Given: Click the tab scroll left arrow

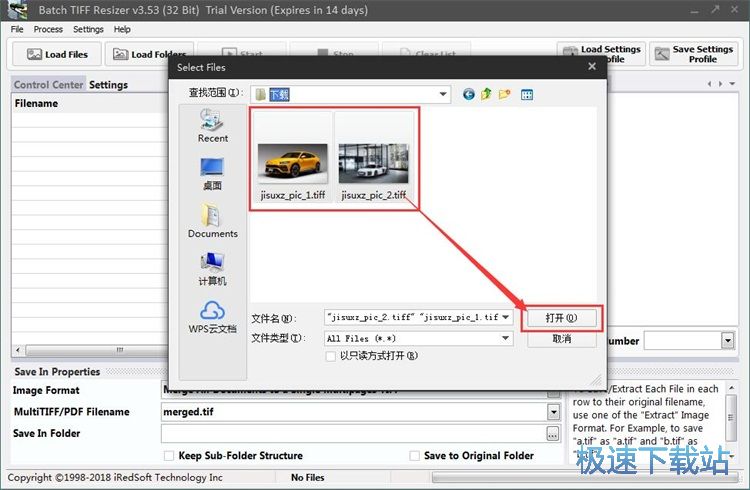Looking at the screenshot, I should tap(709, 84).
